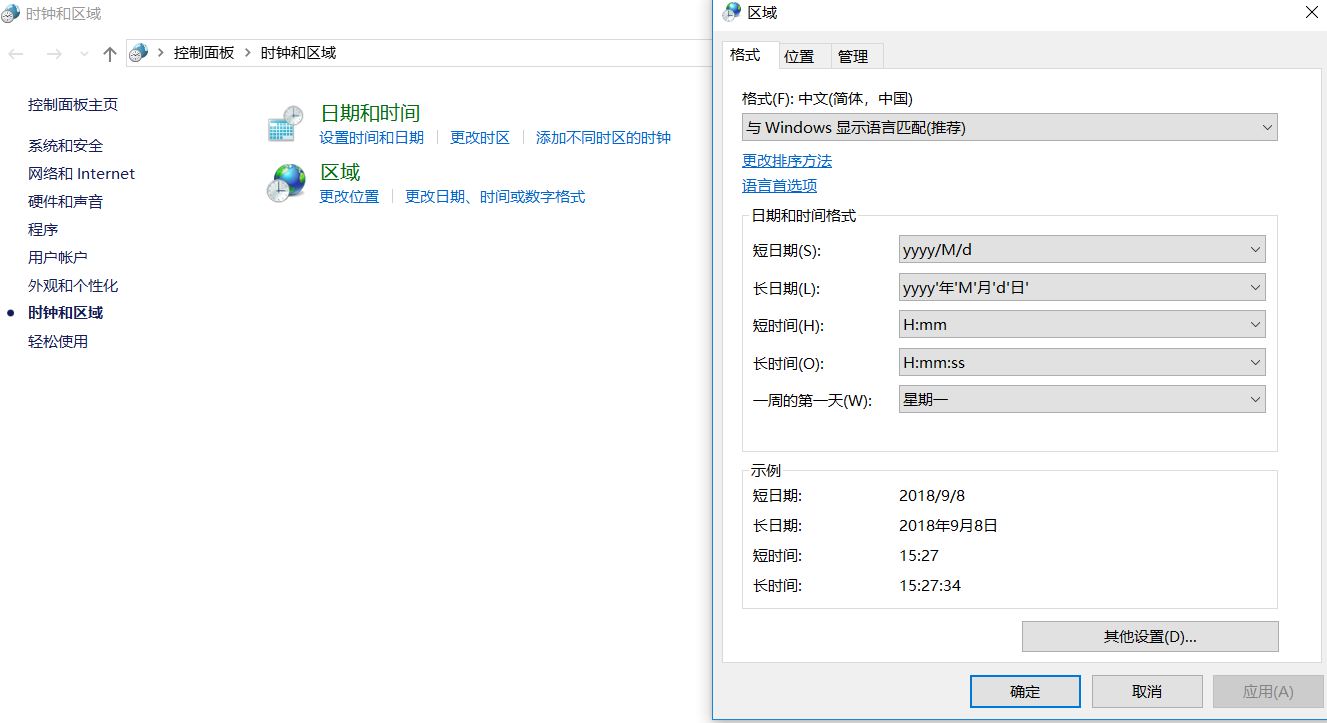Open the 长时间 format dropdown

coord(1082,362)
